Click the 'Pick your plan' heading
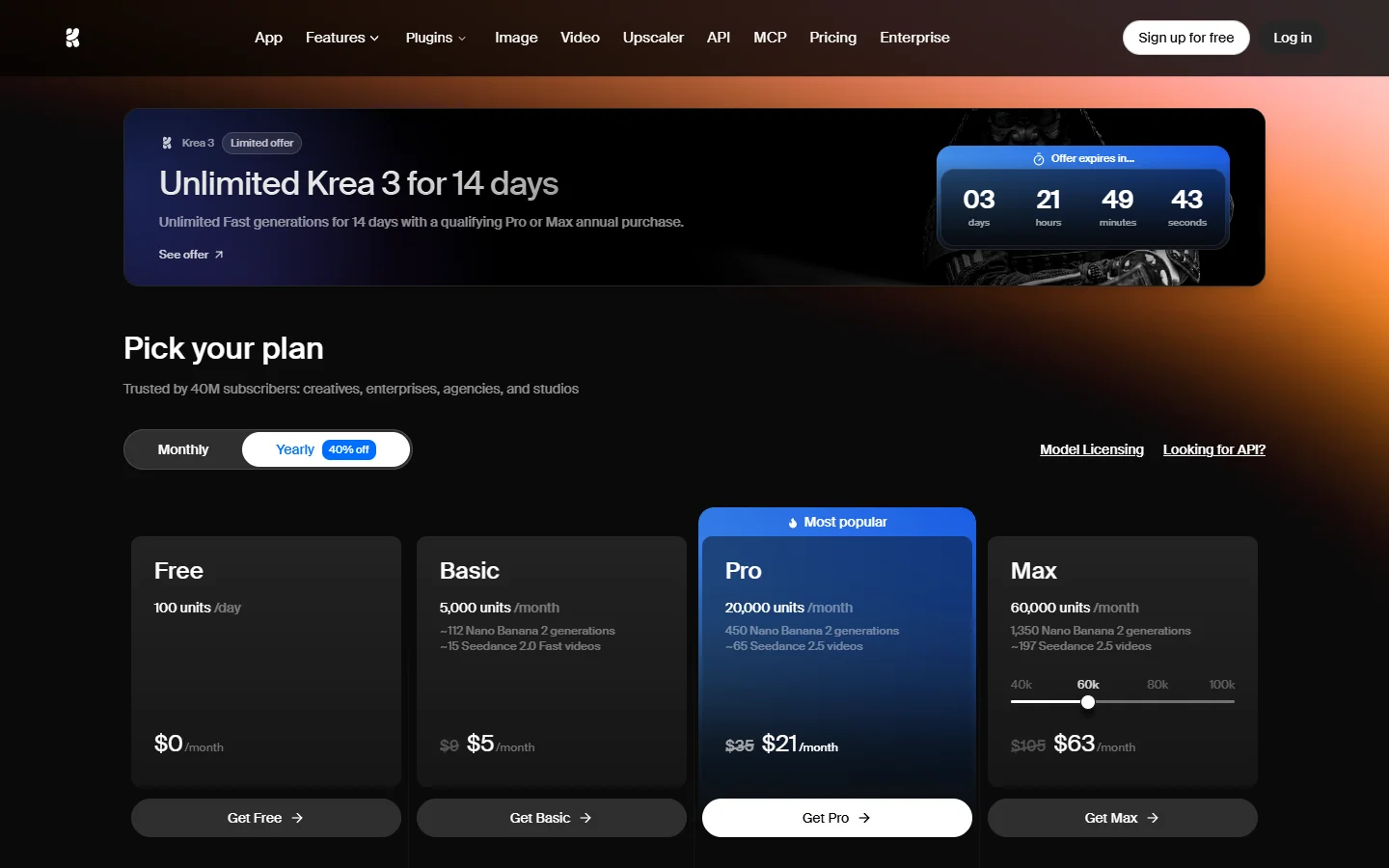The height and width of the screenshot is (868, 1389). tap(224, 348)
